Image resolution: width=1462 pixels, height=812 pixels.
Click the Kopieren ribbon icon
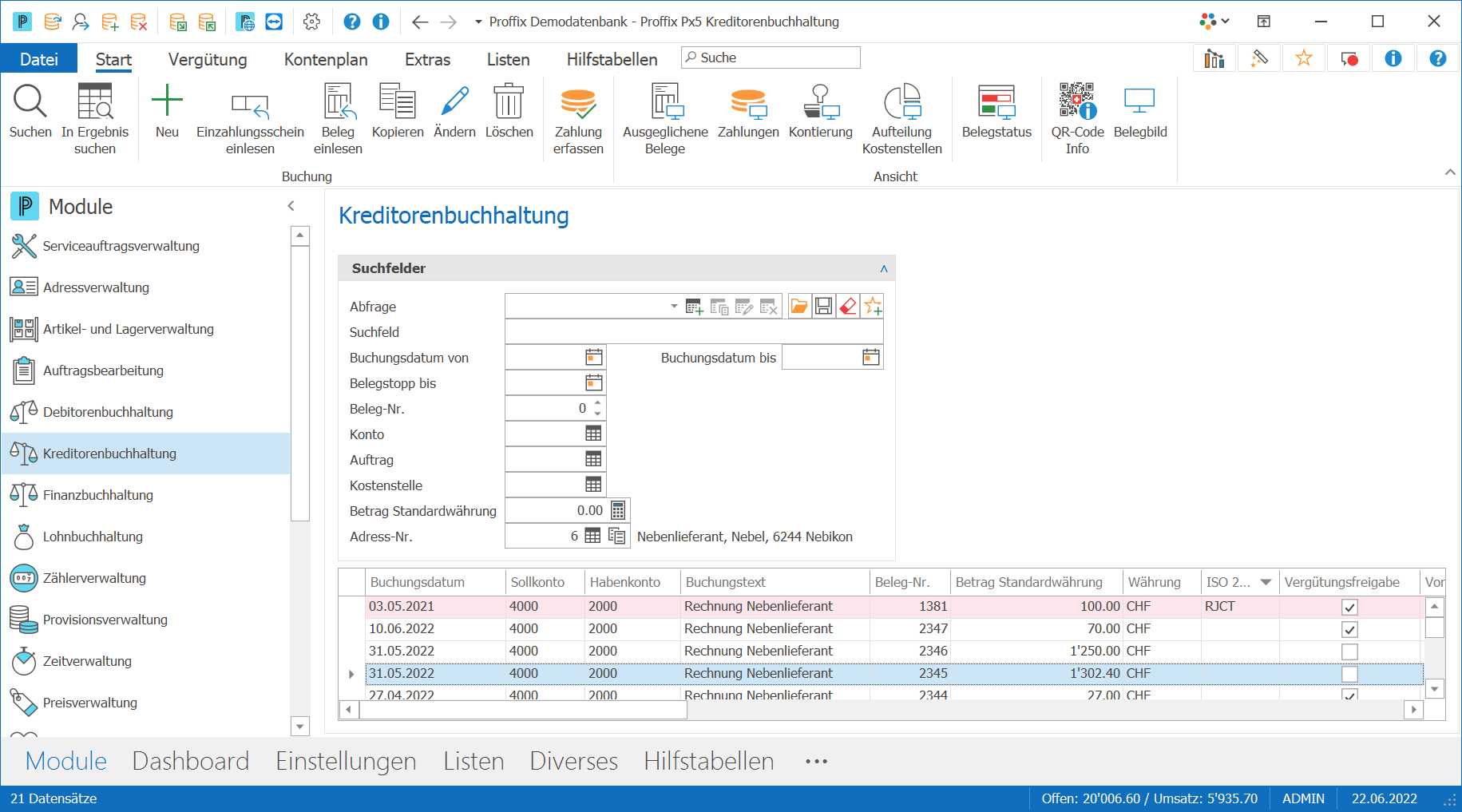pyautogui.click(x=398, y=101)
